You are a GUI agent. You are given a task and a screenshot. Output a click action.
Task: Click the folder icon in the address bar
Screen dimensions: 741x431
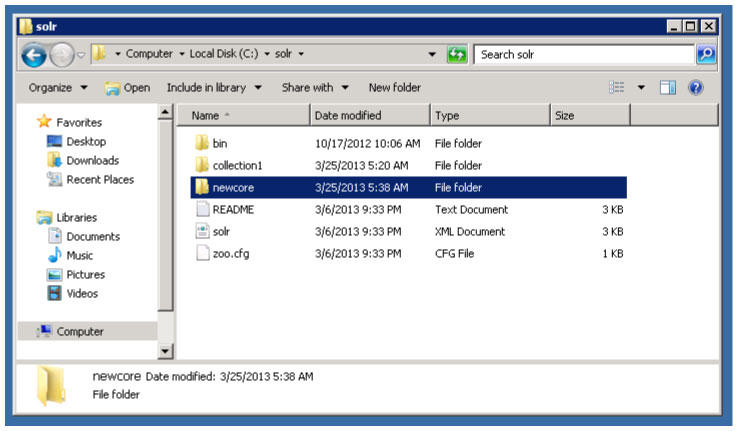99,53
